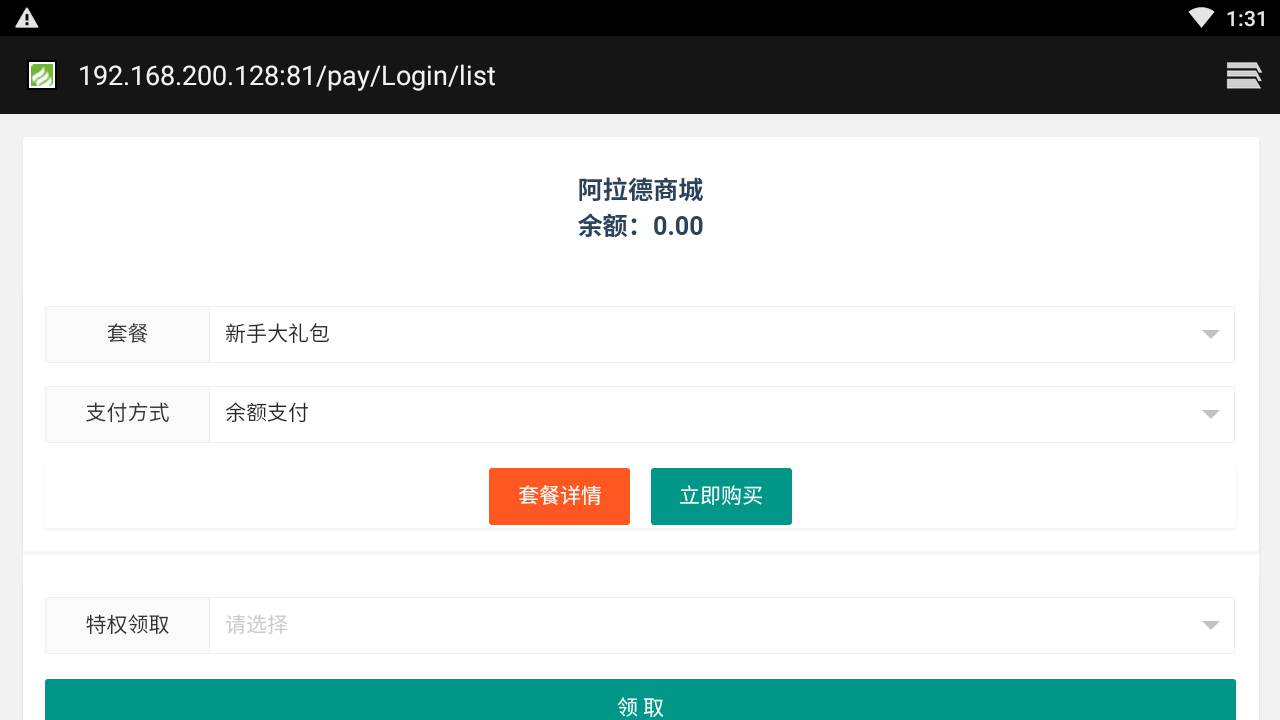Open the browser stacked-lines menu icon
This screenshot has width=1280, height=720.
pos(1243,76)
